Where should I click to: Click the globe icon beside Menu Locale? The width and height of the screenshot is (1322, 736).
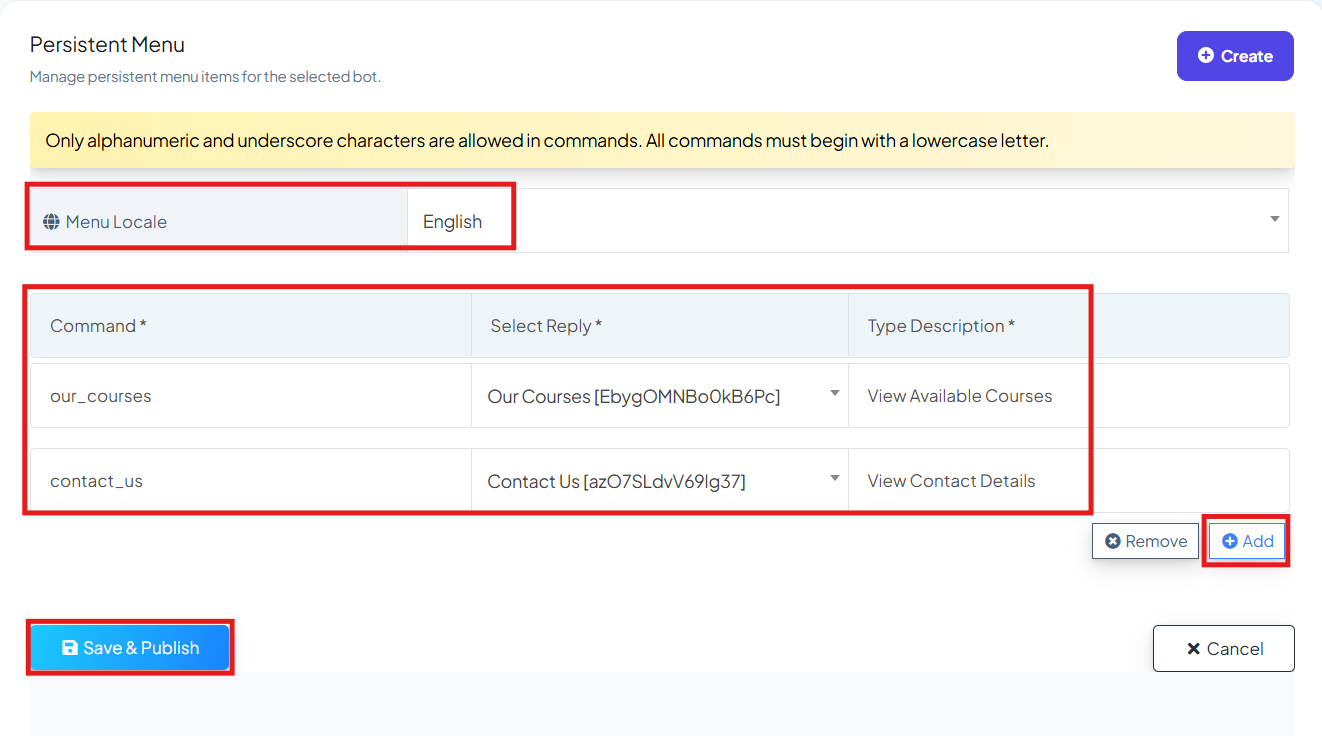point(51,222)
